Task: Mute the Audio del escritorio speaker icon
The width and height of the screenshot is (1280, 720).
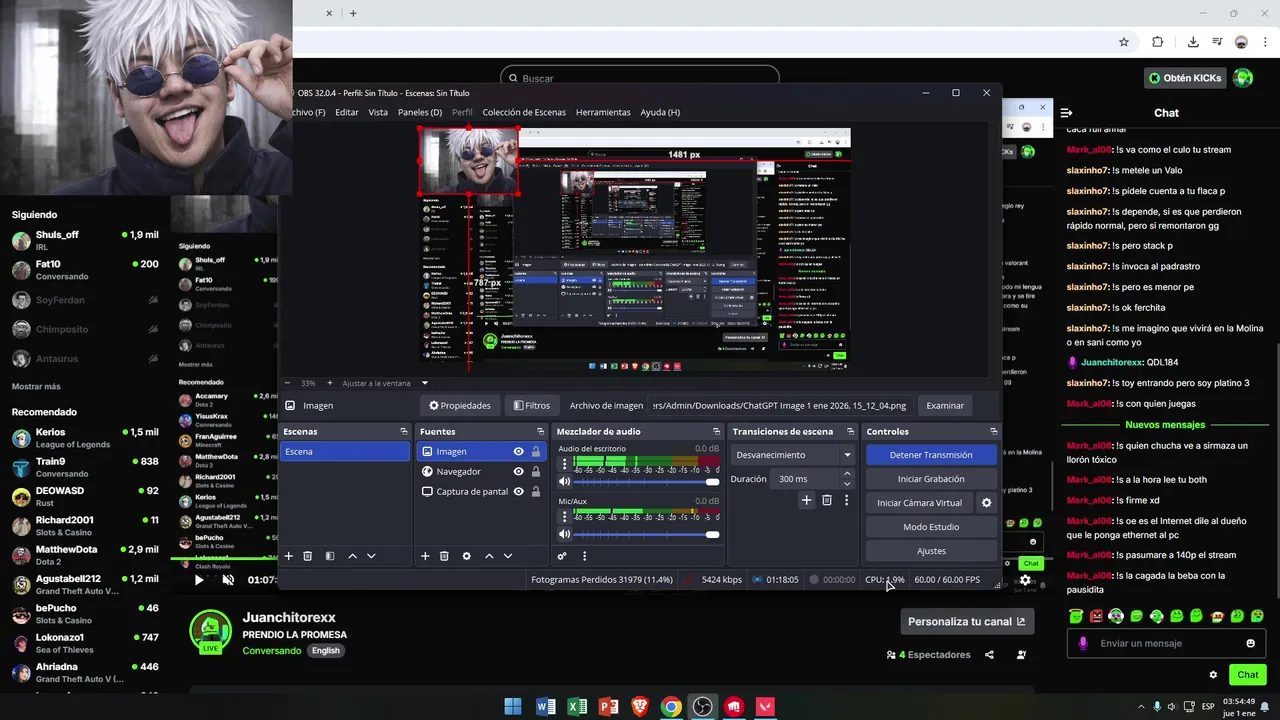Action: click(x=565, y=482)
